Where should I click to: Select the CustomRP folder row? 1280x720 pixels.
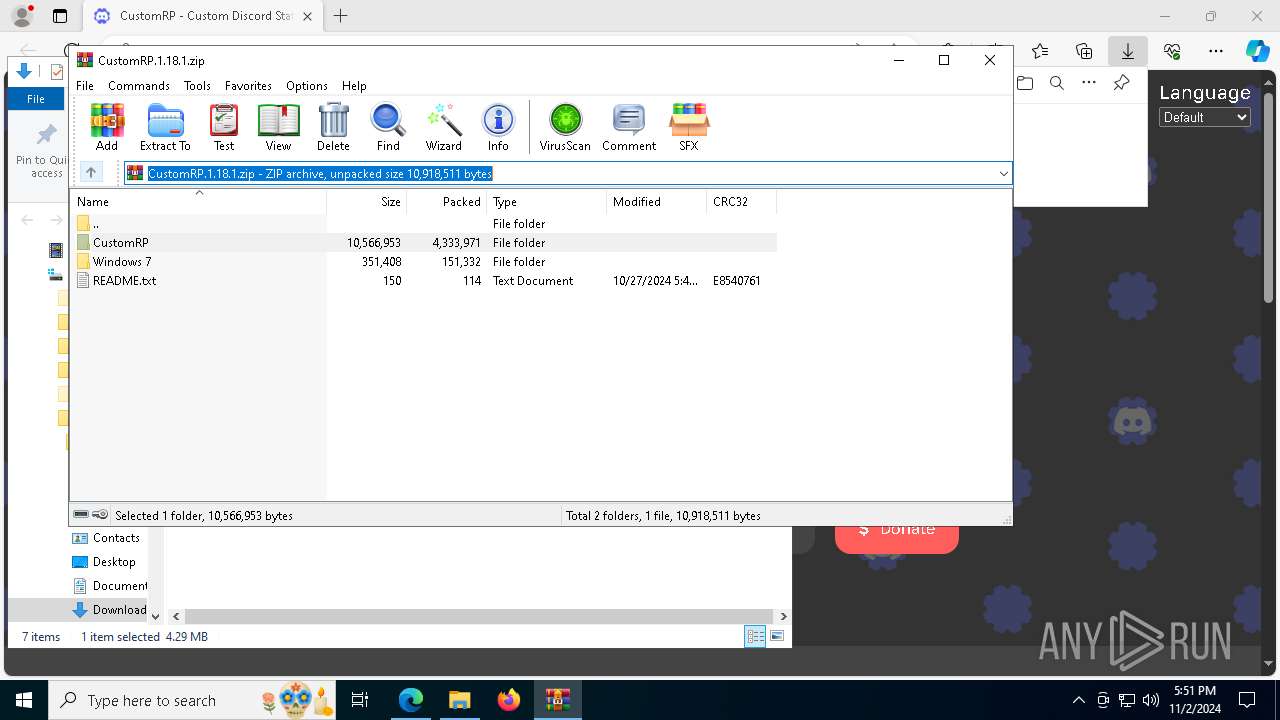coord(423,243)
